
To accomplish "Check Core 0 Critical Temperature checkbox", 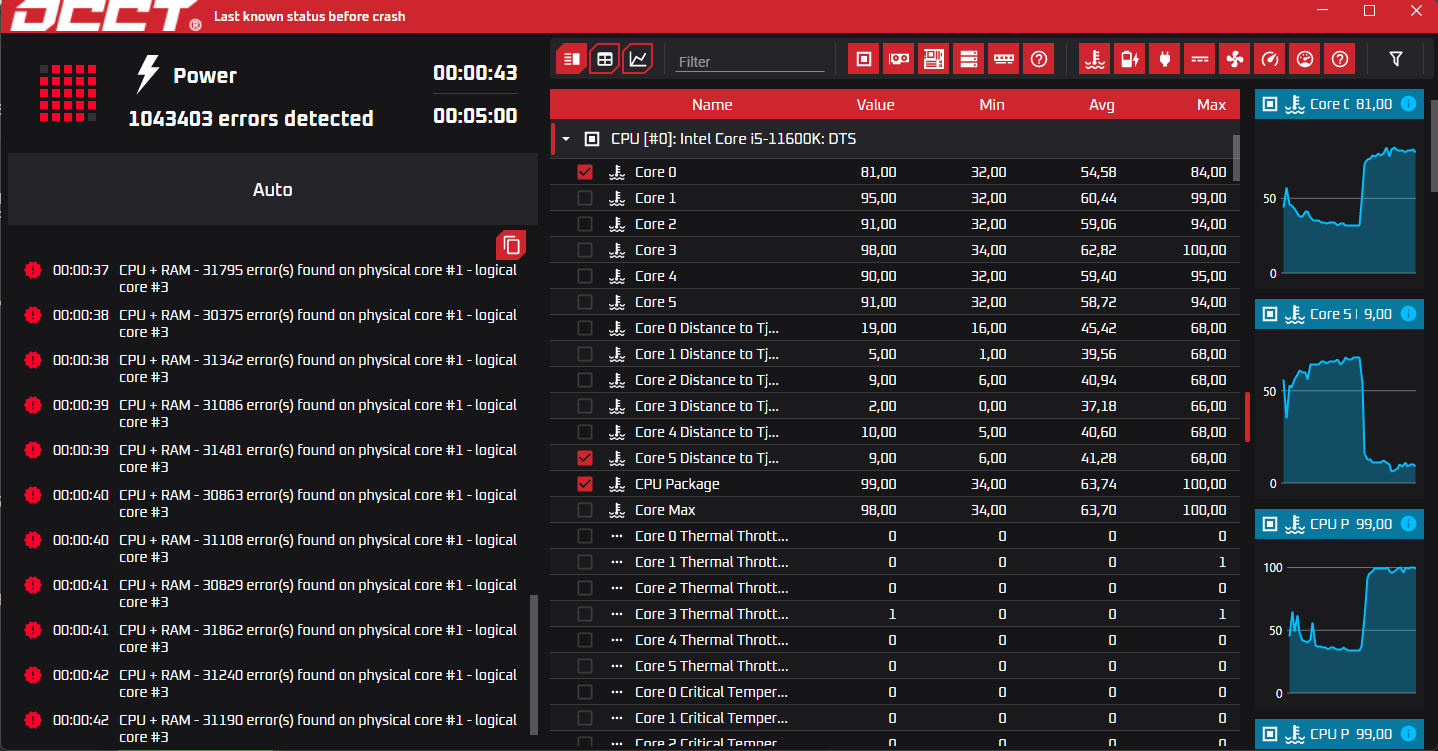I will tap(585, 692).
